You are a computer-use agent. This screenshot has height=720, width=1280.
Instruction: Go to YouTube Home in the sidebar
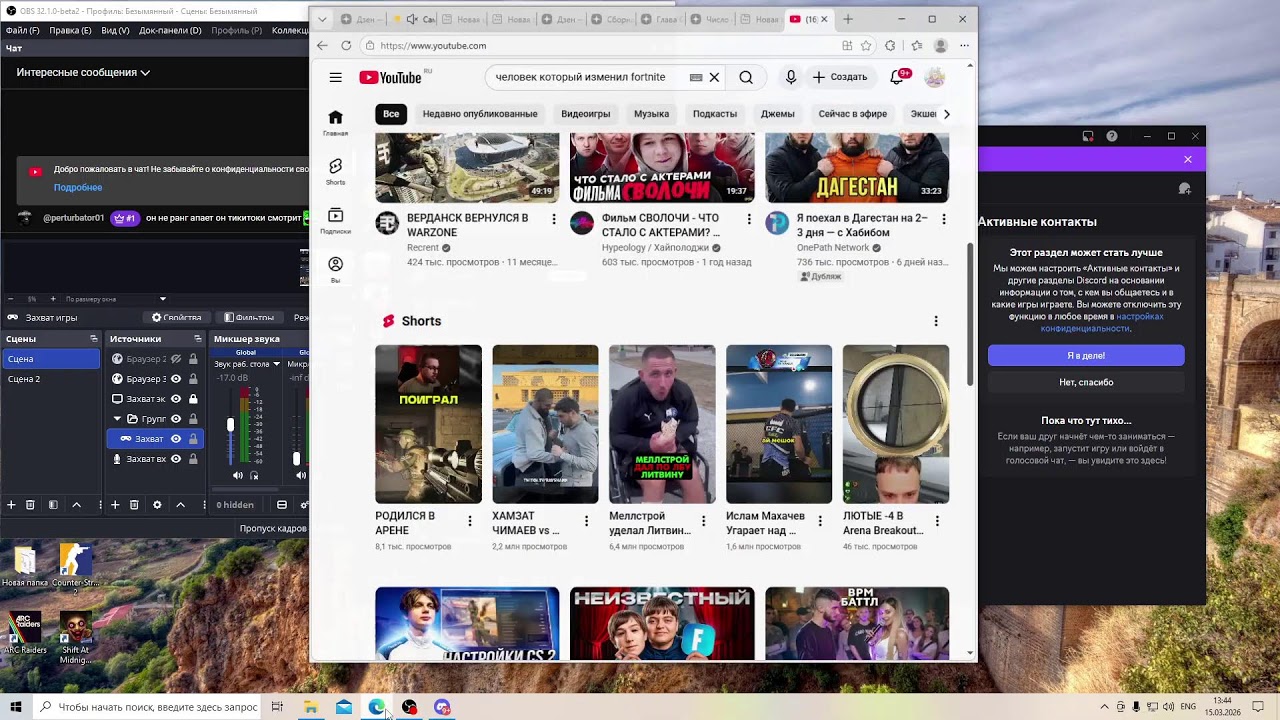click(336, 123)
